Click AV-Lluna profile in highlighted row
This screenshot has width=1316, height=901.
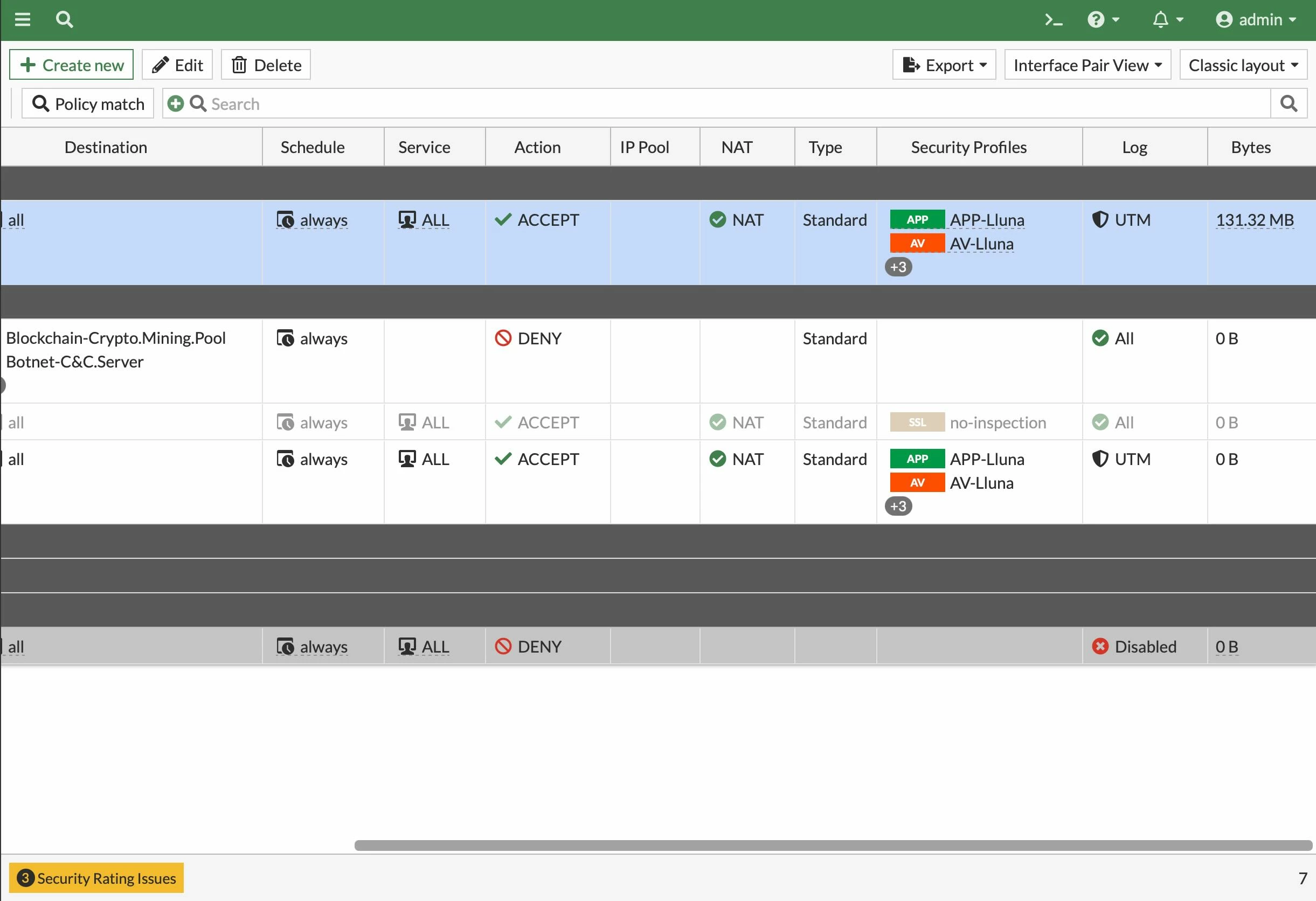982,244
